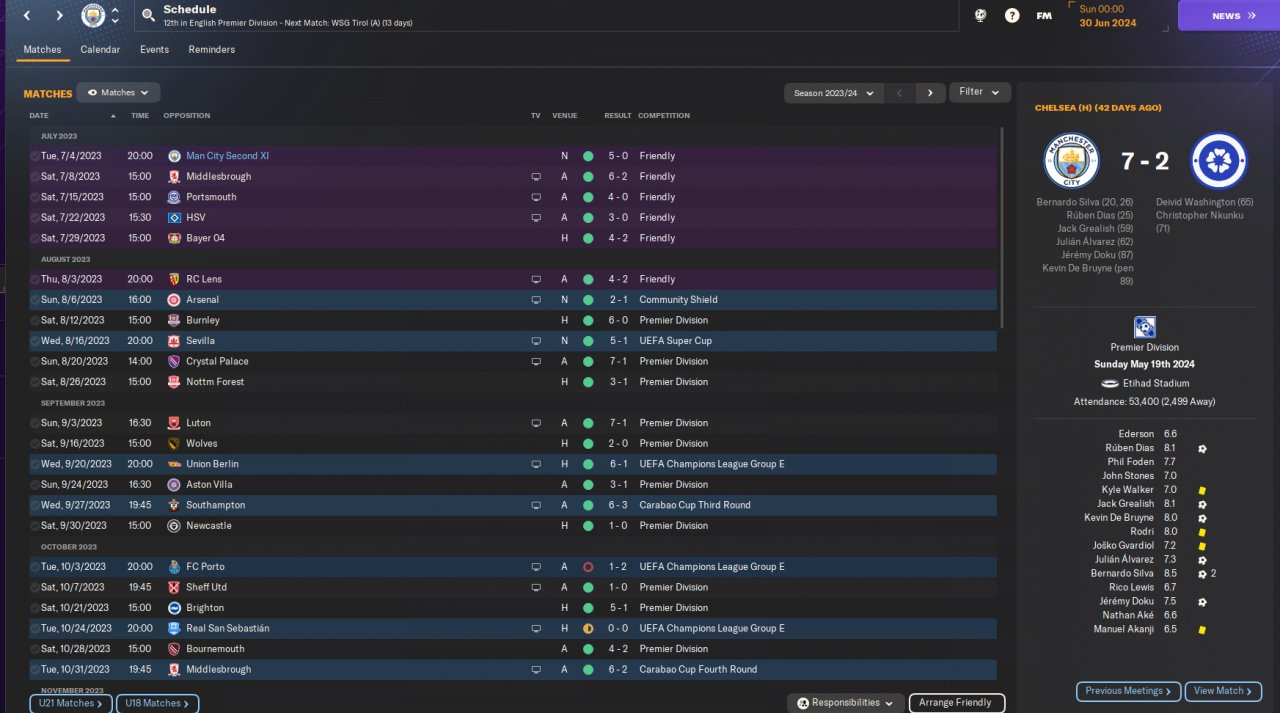
Task: Click the Sevilla club badge
Action: coord(174,341)
